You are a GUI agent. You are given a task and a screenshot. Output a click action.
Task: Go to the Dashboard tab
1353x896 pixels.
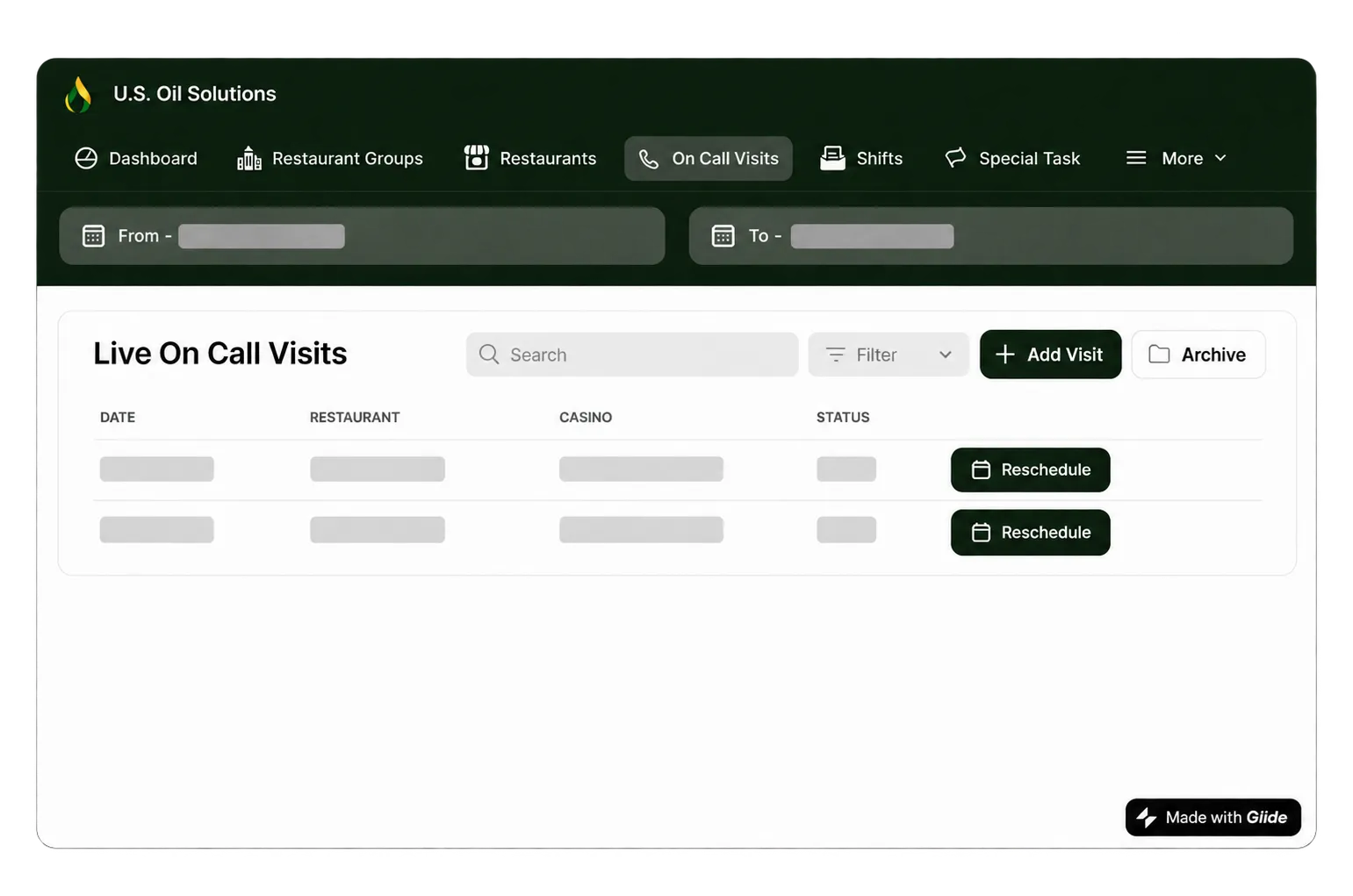click(x=136, y=159)
